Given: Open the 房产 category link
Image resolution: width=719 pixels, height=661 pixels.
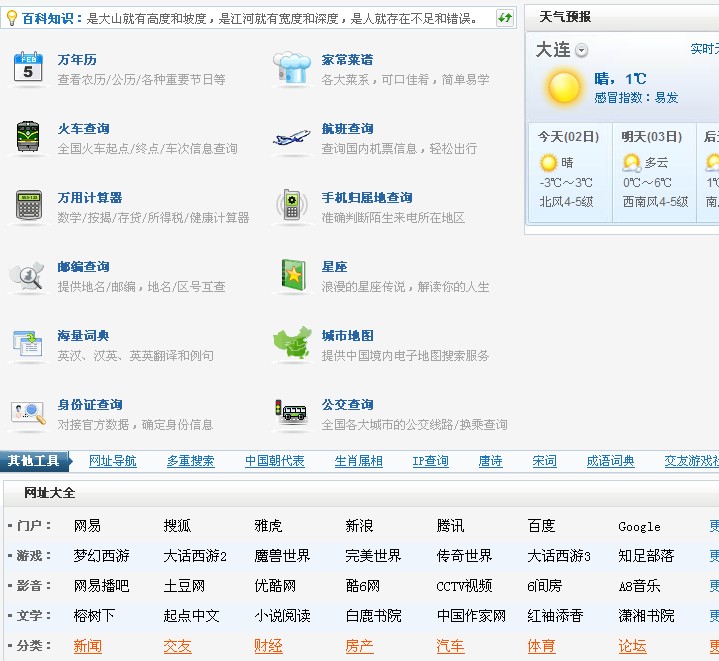Looking at the screenshot, I should click(359, 646).
